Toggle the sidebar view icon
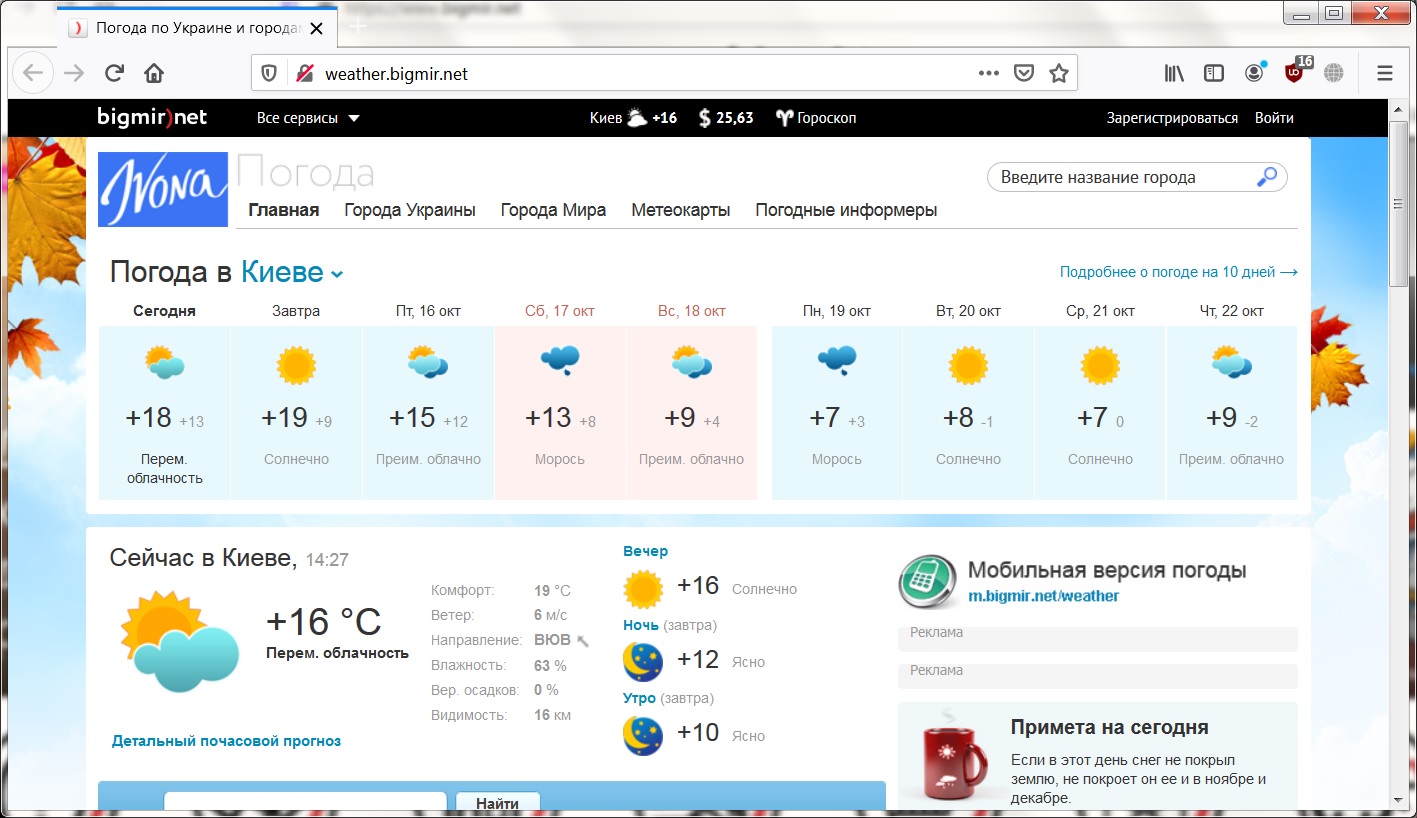The height and width of the screenshot is (818, 1417). coord(1213,73)
